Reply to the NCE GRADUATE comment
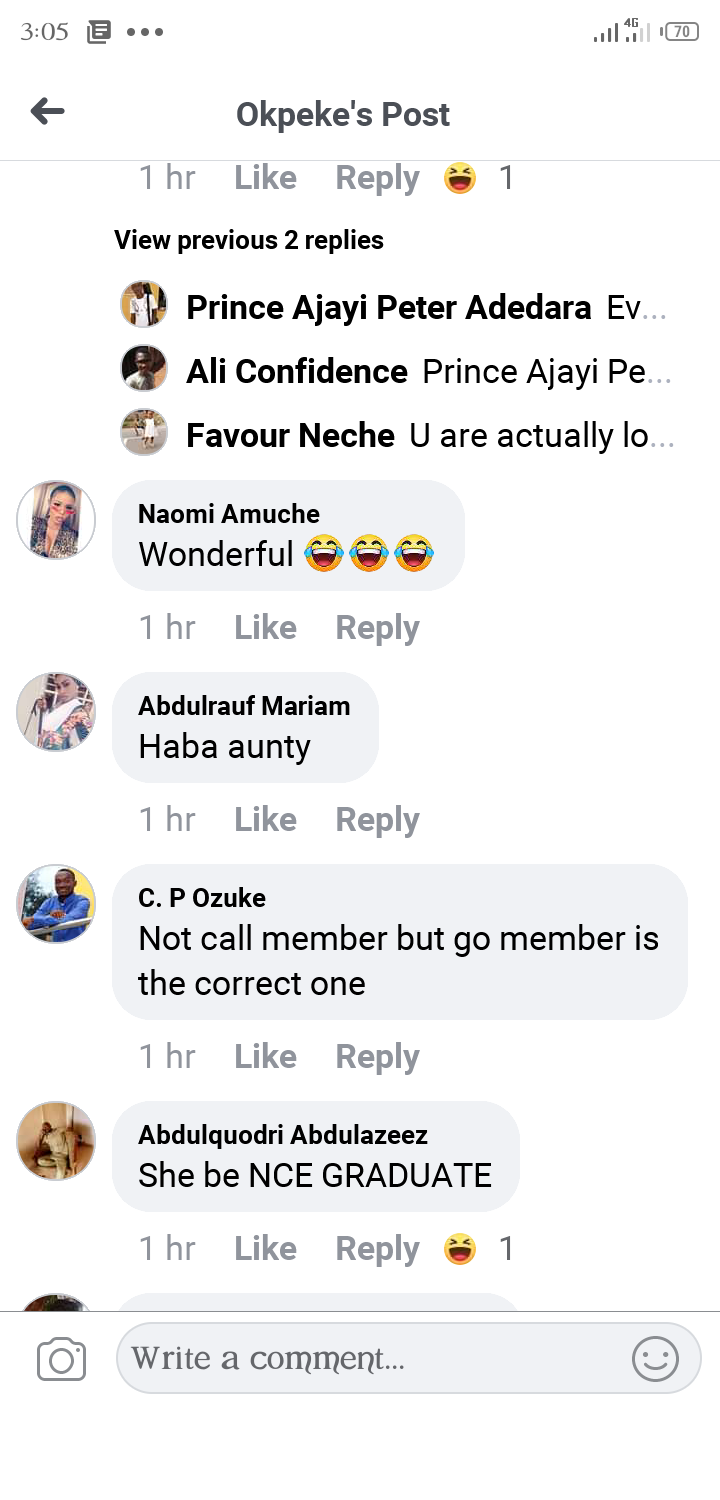The width and height of the screenshot is (720, 1500). (x=377, y=1249)
